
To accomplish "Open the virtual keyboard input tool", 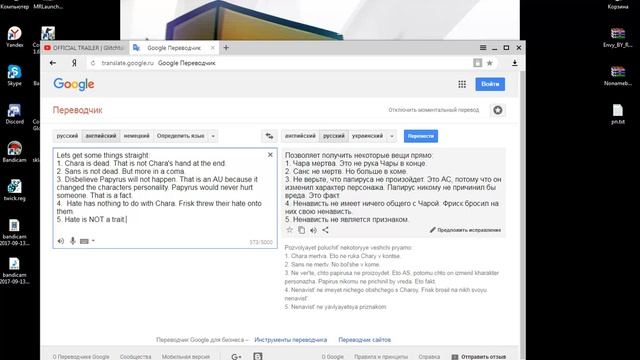I will click(84, 241).
